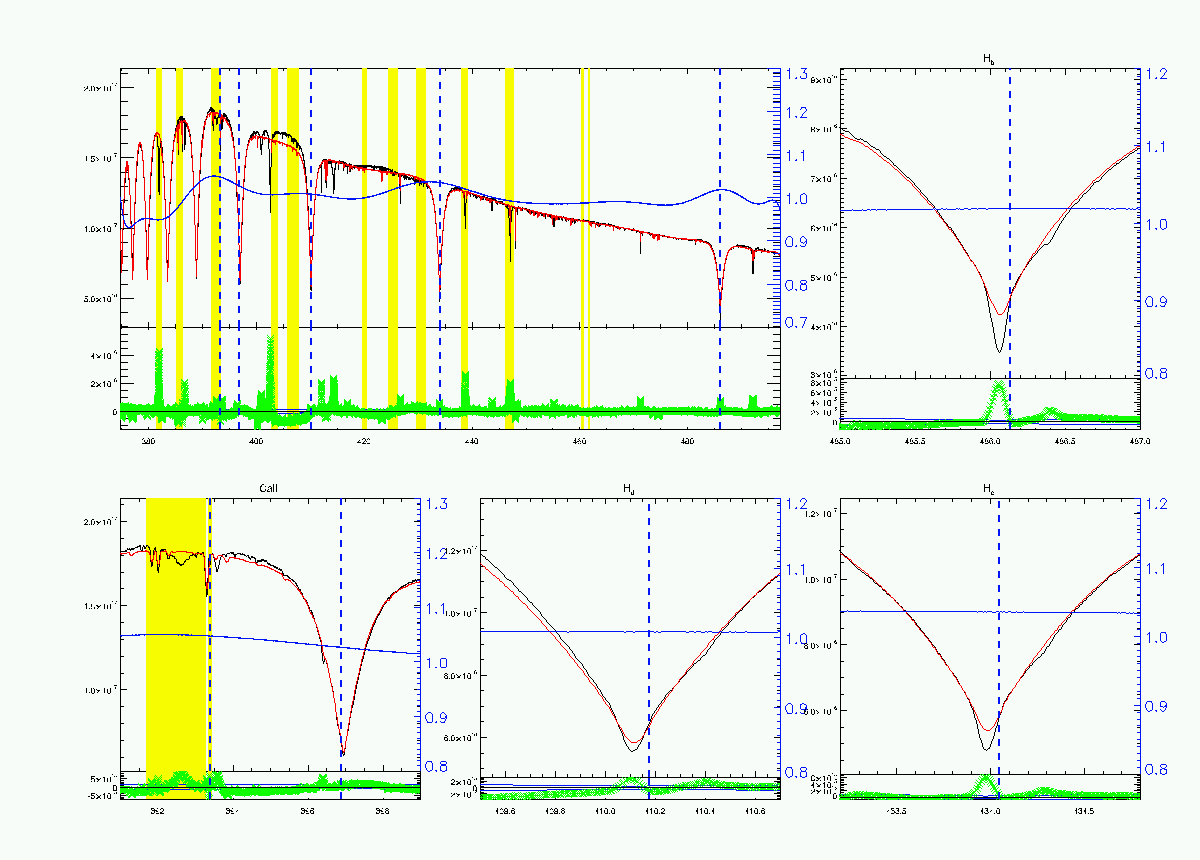The image size is (1200, 860).
Task: Click blue axis value 1.0 on bottom-right plot
Action: [1157, 638]
